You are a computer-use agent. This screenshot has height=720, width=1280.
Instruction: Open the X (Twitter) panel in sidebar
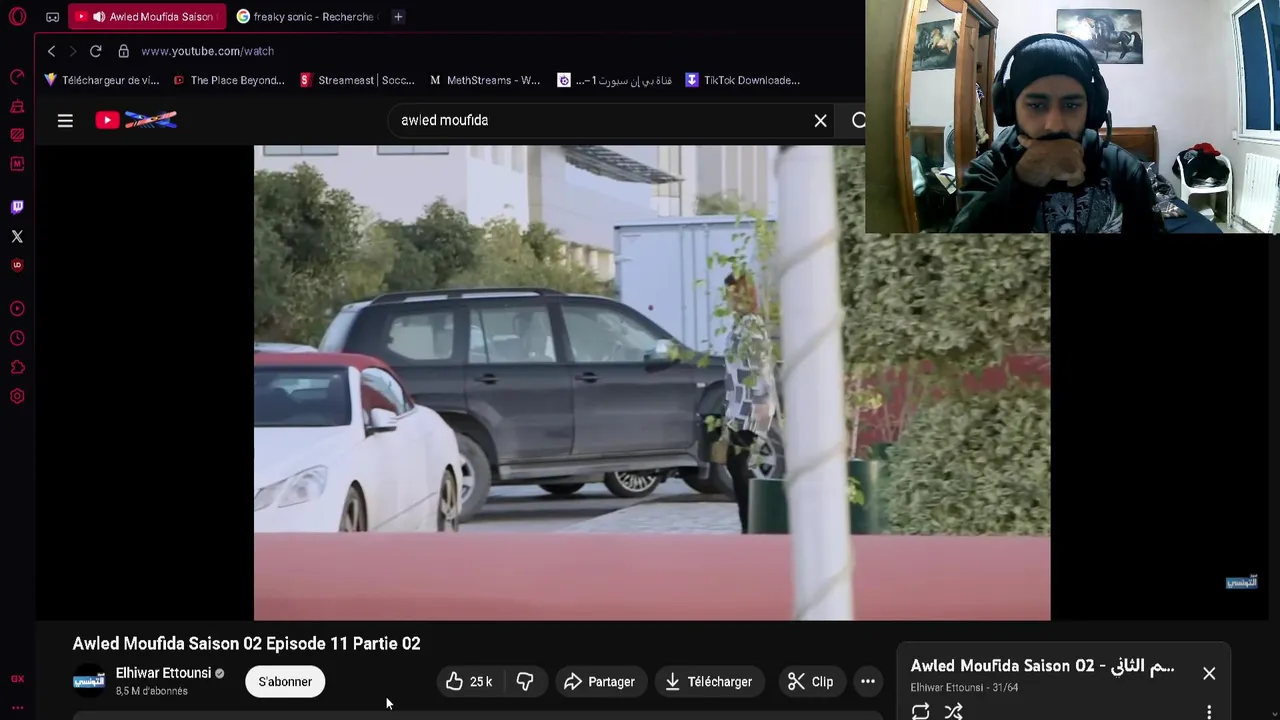[17, 236]
